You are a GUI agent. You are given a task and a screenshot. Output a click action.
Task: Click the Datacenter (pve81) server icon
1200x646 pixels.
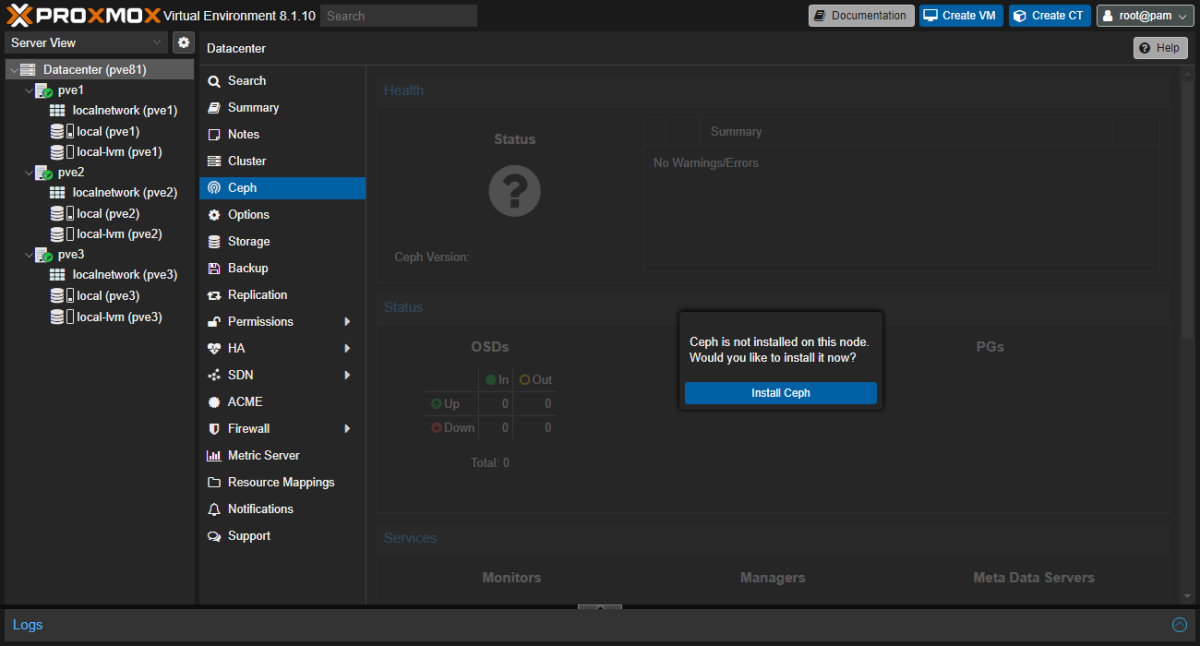pyautogui.click(x=28, y=70)
